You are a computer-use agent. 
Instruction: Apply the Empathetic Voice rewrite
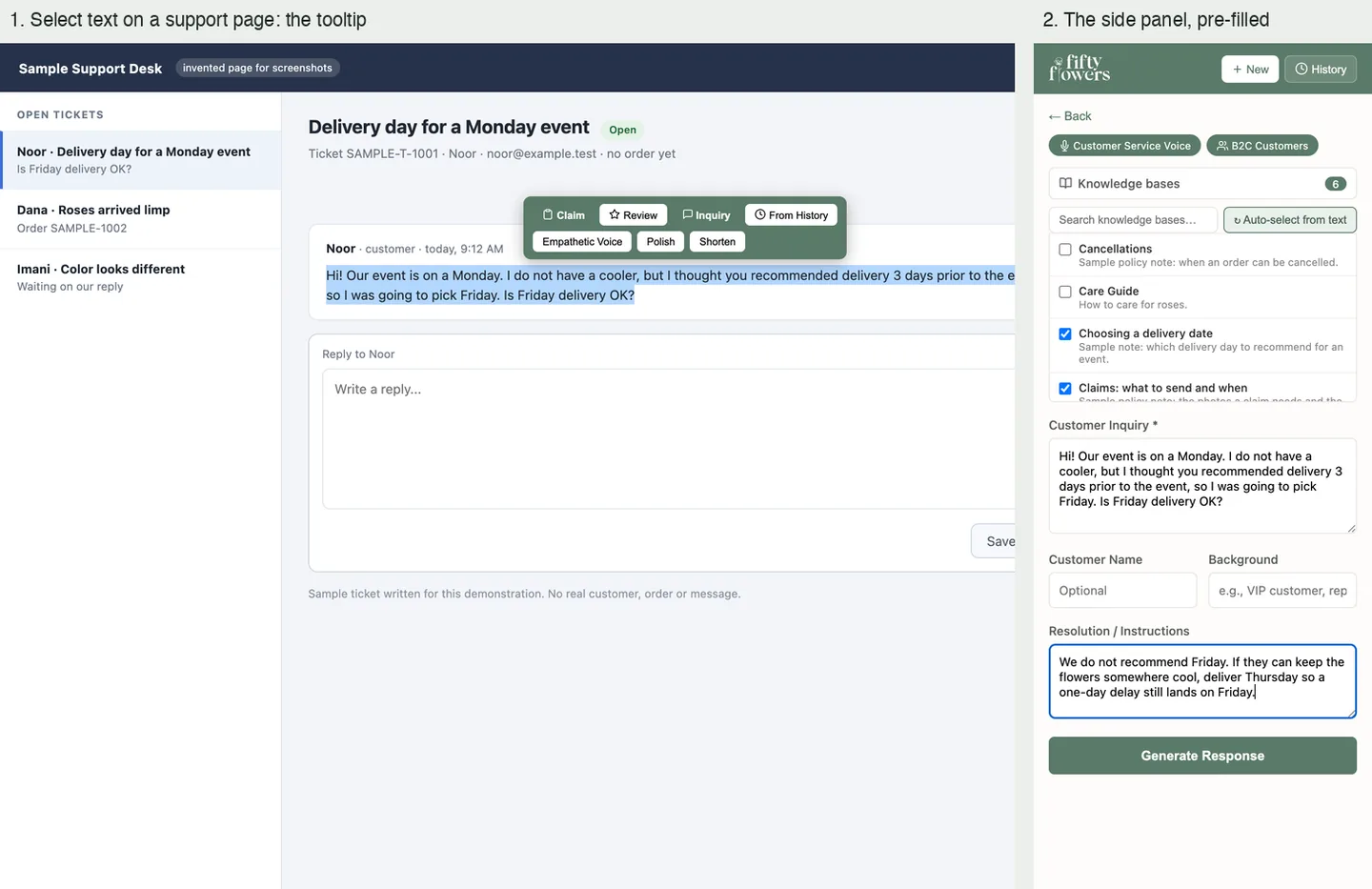pyautogui.click(x=582, y=242)
